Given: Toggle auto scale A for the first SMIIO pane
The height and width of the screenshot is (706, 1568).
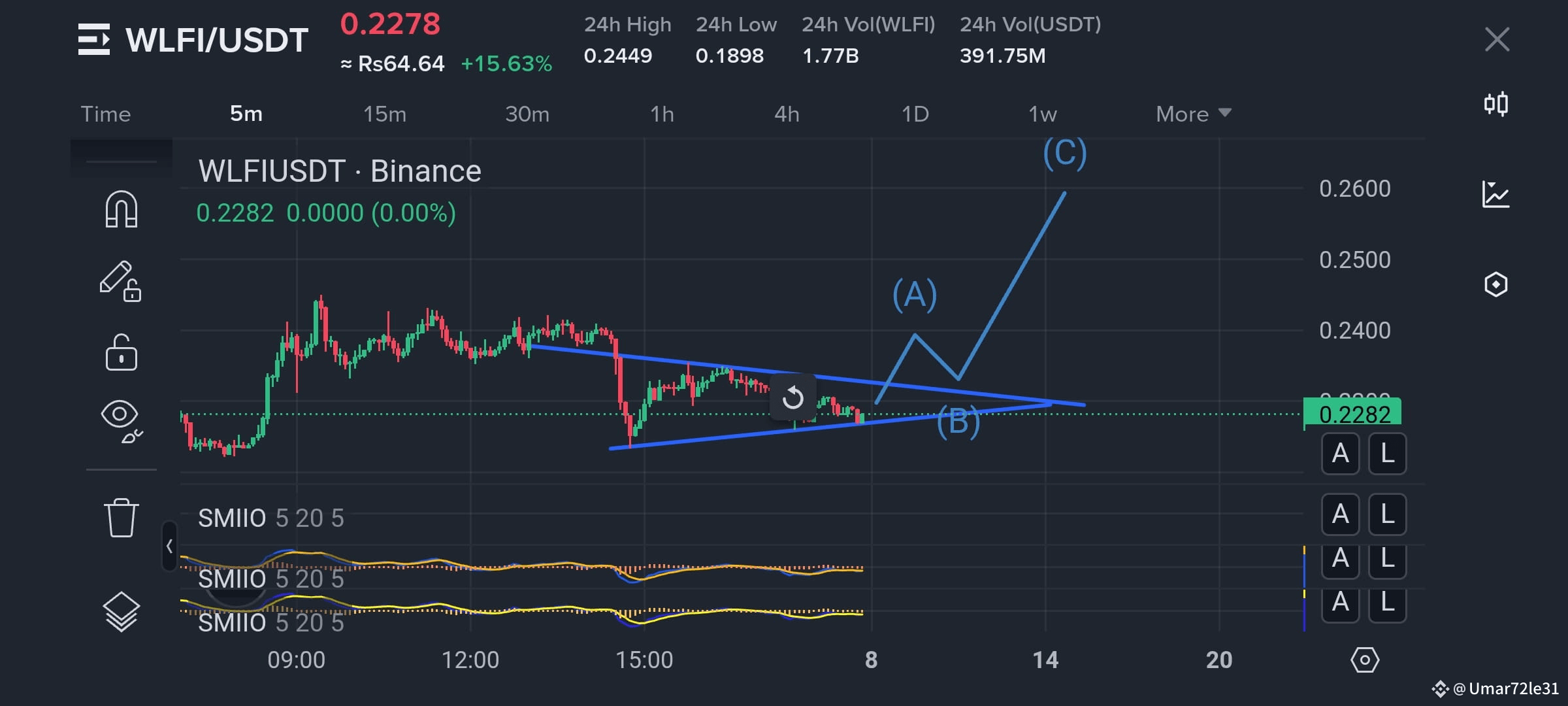Looking at the screenshot, I should tap(1341, 514).
